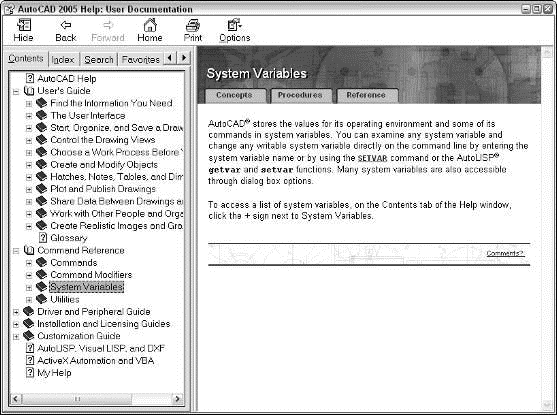Screen dimensions: 557x415
Task: Open the Options toolbar menu
Action: 234,30
